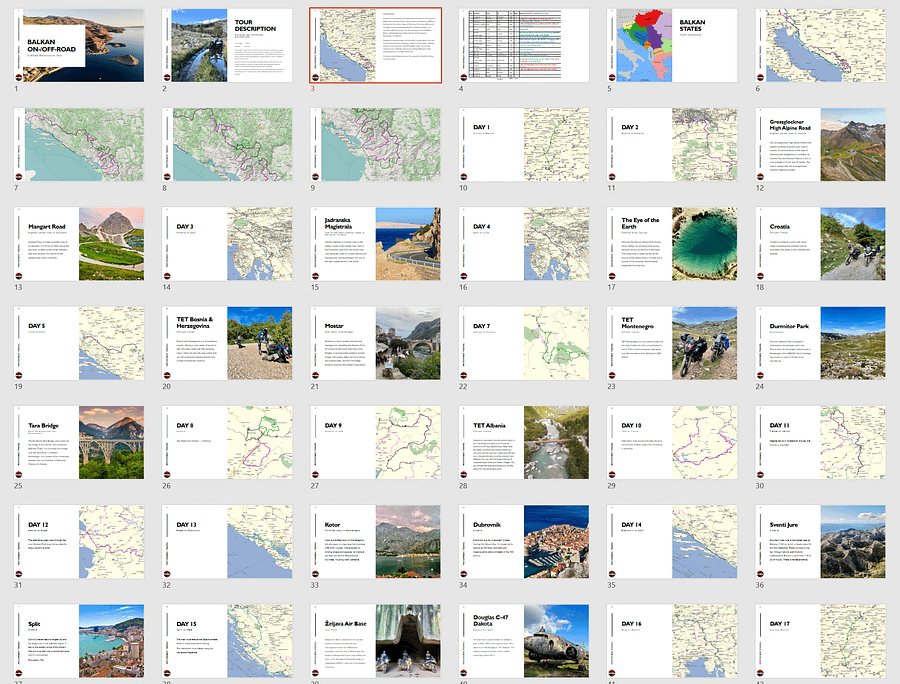The image size is (900, 684).
Task: Open the DAY 13 slide
Action: [x=227, y=542]
